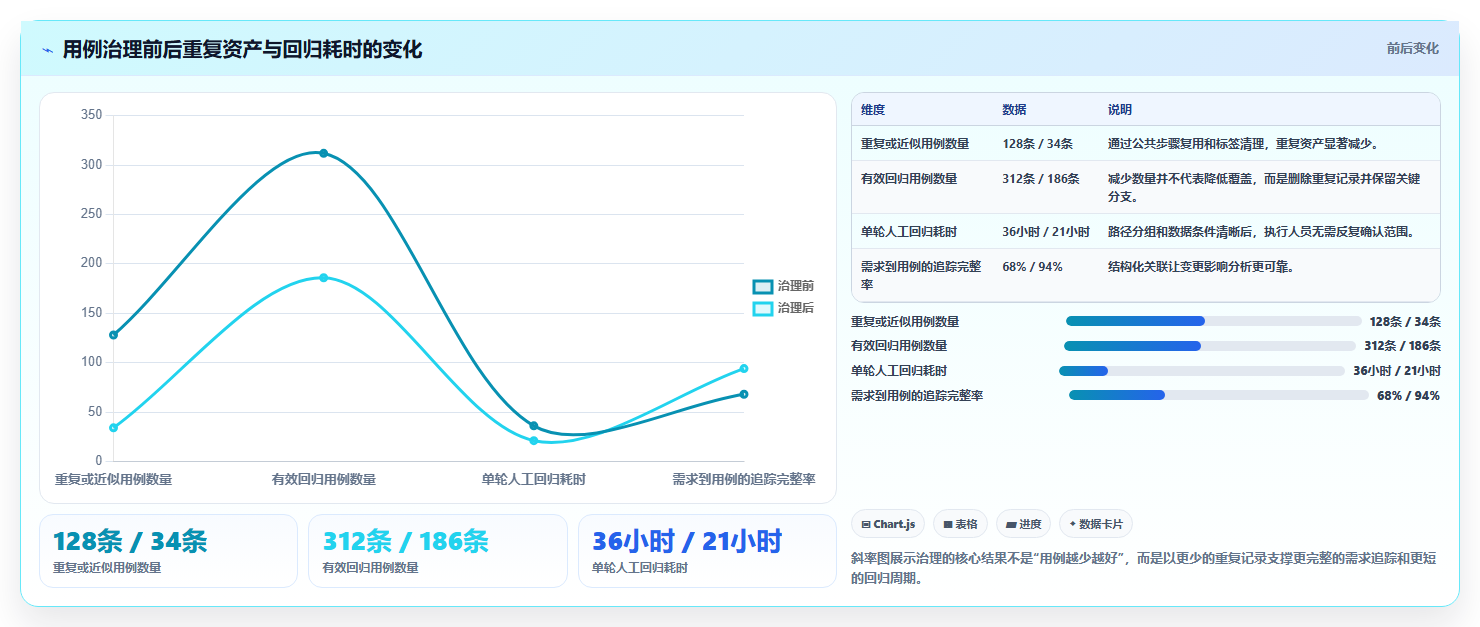1480x627 pixels.
Task: Click the 128条 / 34条 data card
Action: tap(168, 551)
